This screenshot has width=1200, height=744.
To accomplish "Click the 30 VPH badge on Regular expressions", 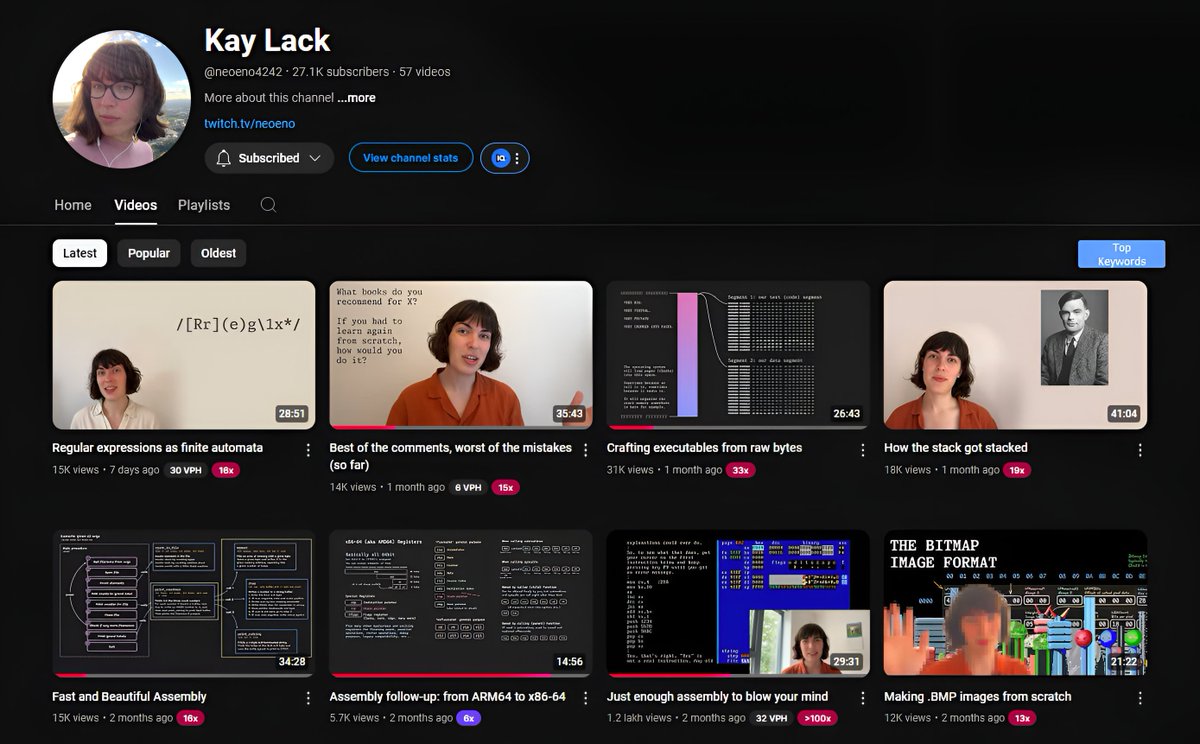I will pos(187,470).
